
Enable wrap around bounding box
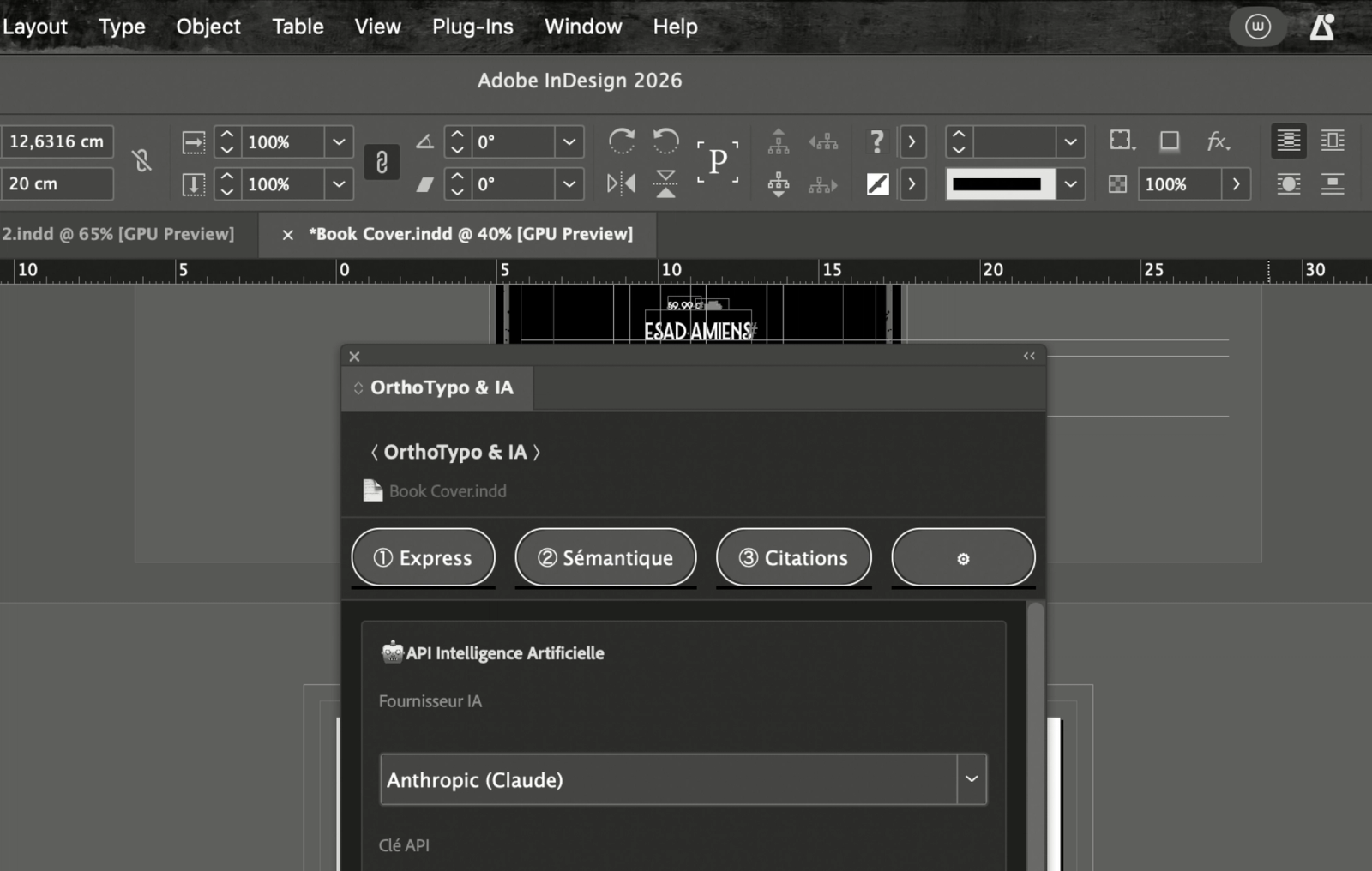tap(1333, 141)
